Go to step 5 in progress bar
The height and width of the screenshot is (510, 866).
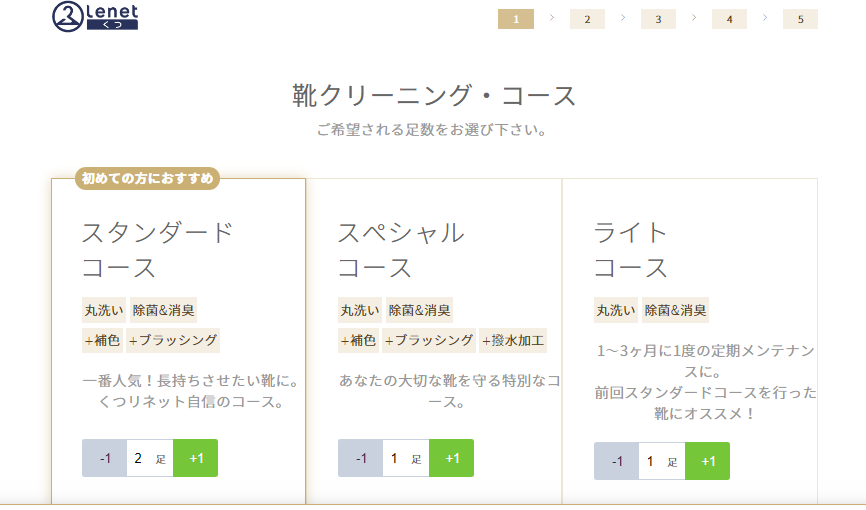tap(800, 19)
